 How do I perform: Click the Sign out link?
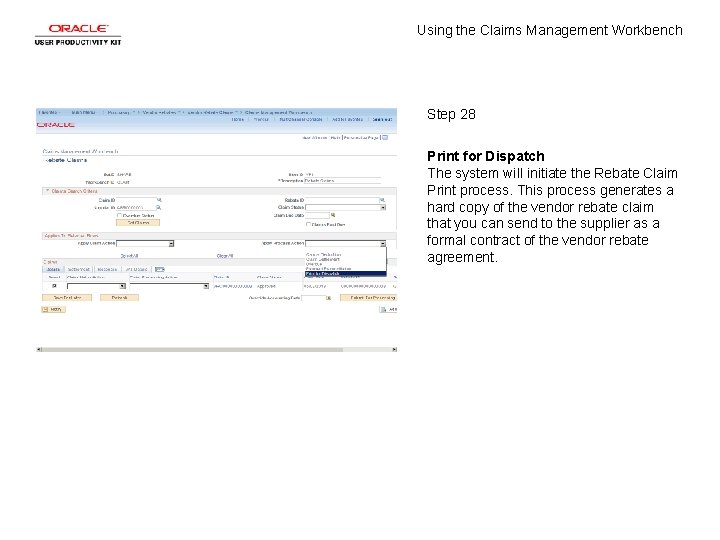point(382,119)
